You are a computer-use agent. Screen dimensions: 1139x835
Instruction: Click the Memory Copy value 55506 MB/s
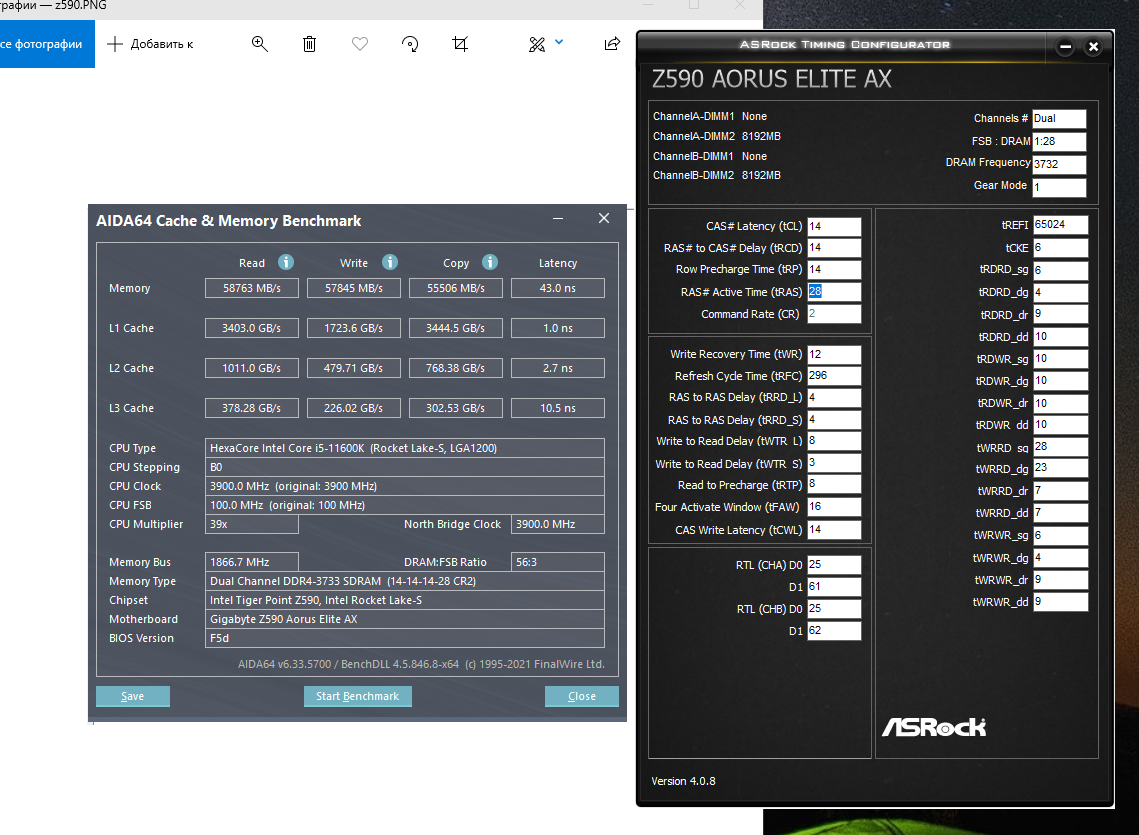[x=455, y=289]
